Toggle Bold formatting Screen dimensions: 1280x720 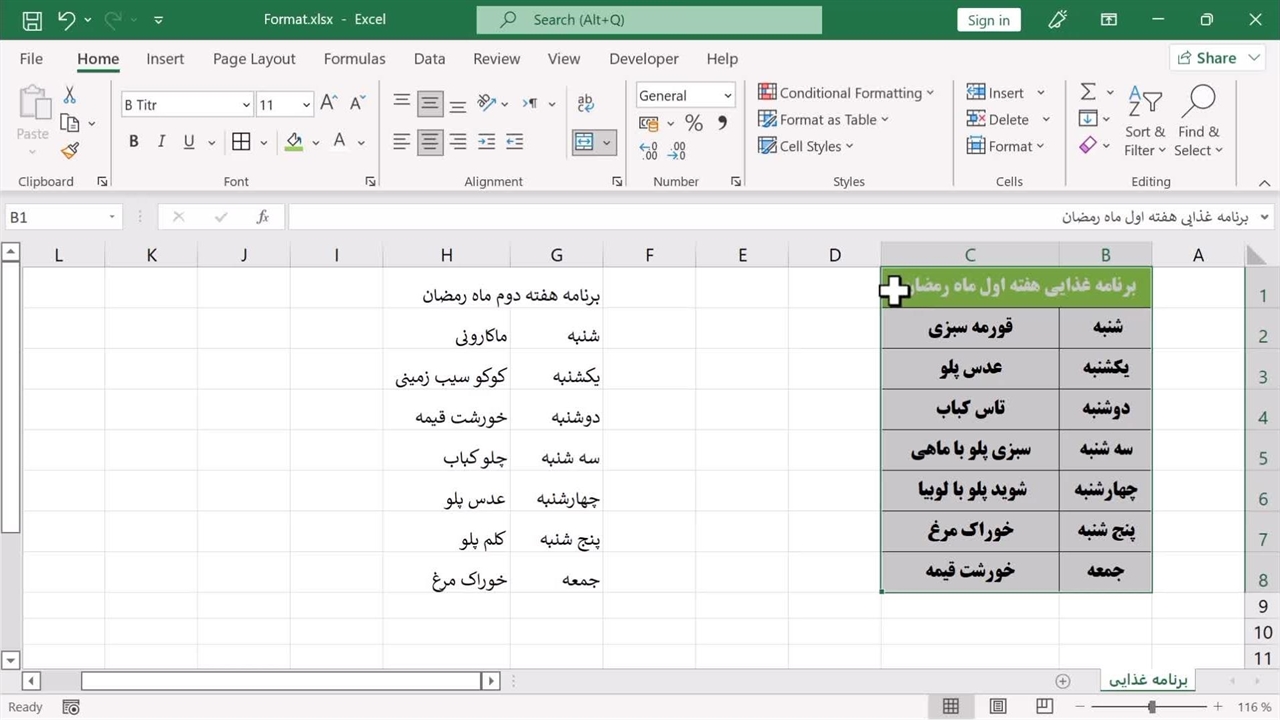tap(133, 142)
